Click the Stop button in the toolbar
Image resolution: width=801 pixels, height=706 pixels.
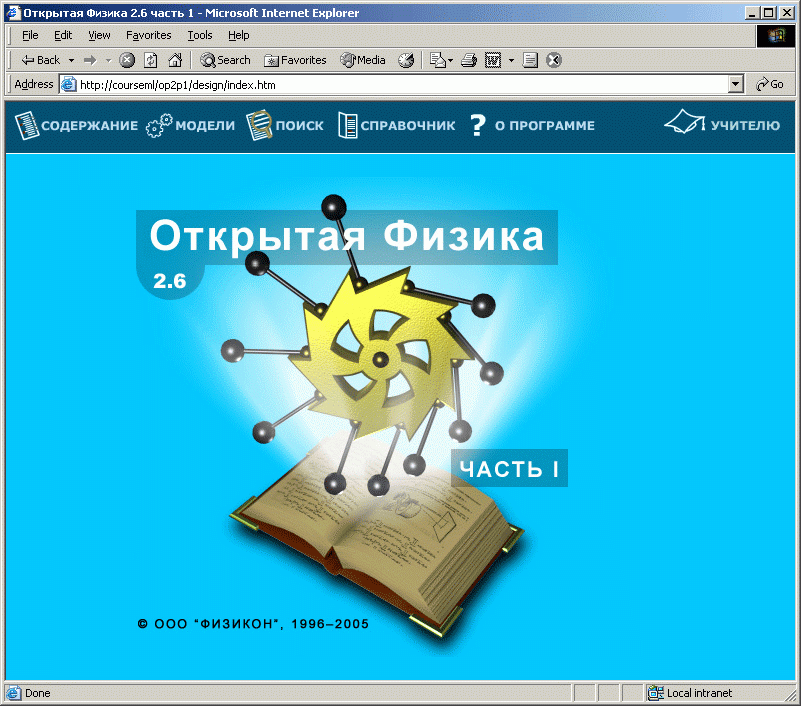(x=127, y=60)
